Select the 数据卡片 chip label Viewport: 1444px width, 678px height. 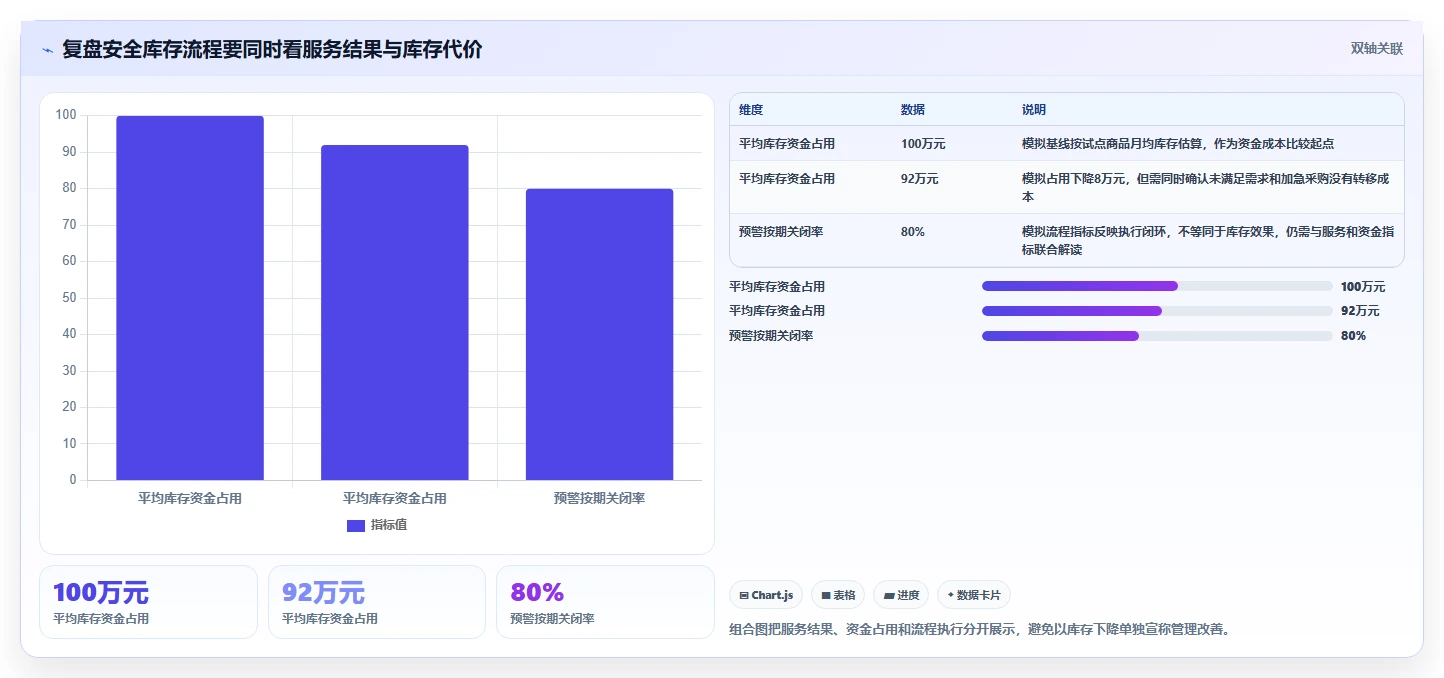click(x=978, y=595)
